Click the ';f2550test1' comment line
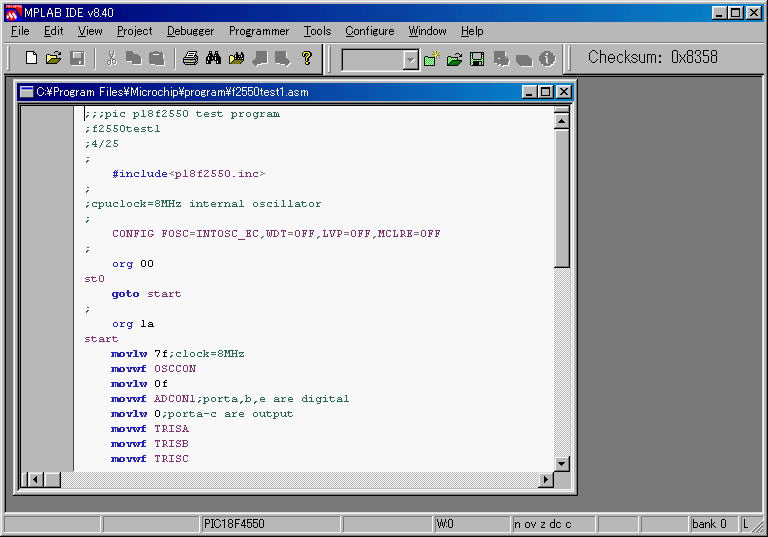This screenshot has width=768, height=537. point(122,129)
